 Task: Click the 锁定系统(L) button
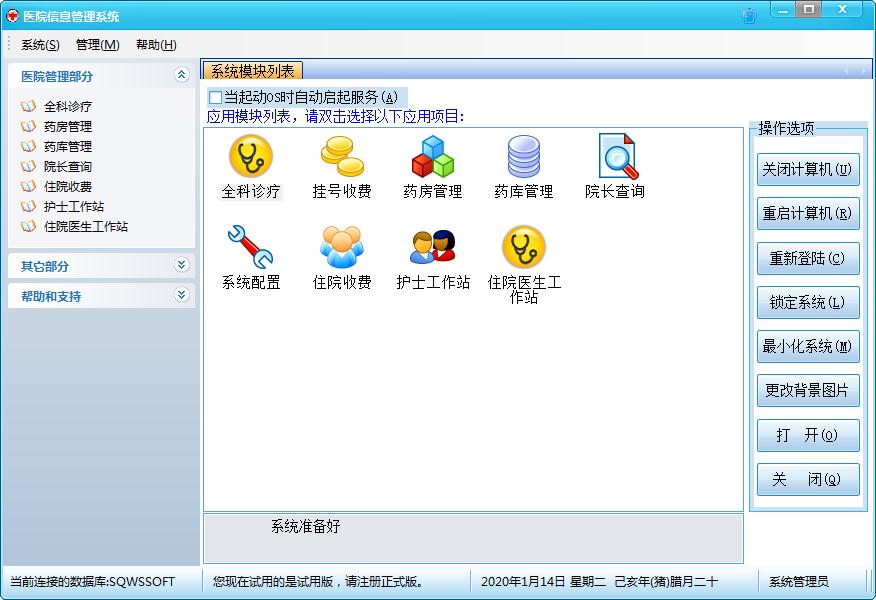click(x=808, y=302)
